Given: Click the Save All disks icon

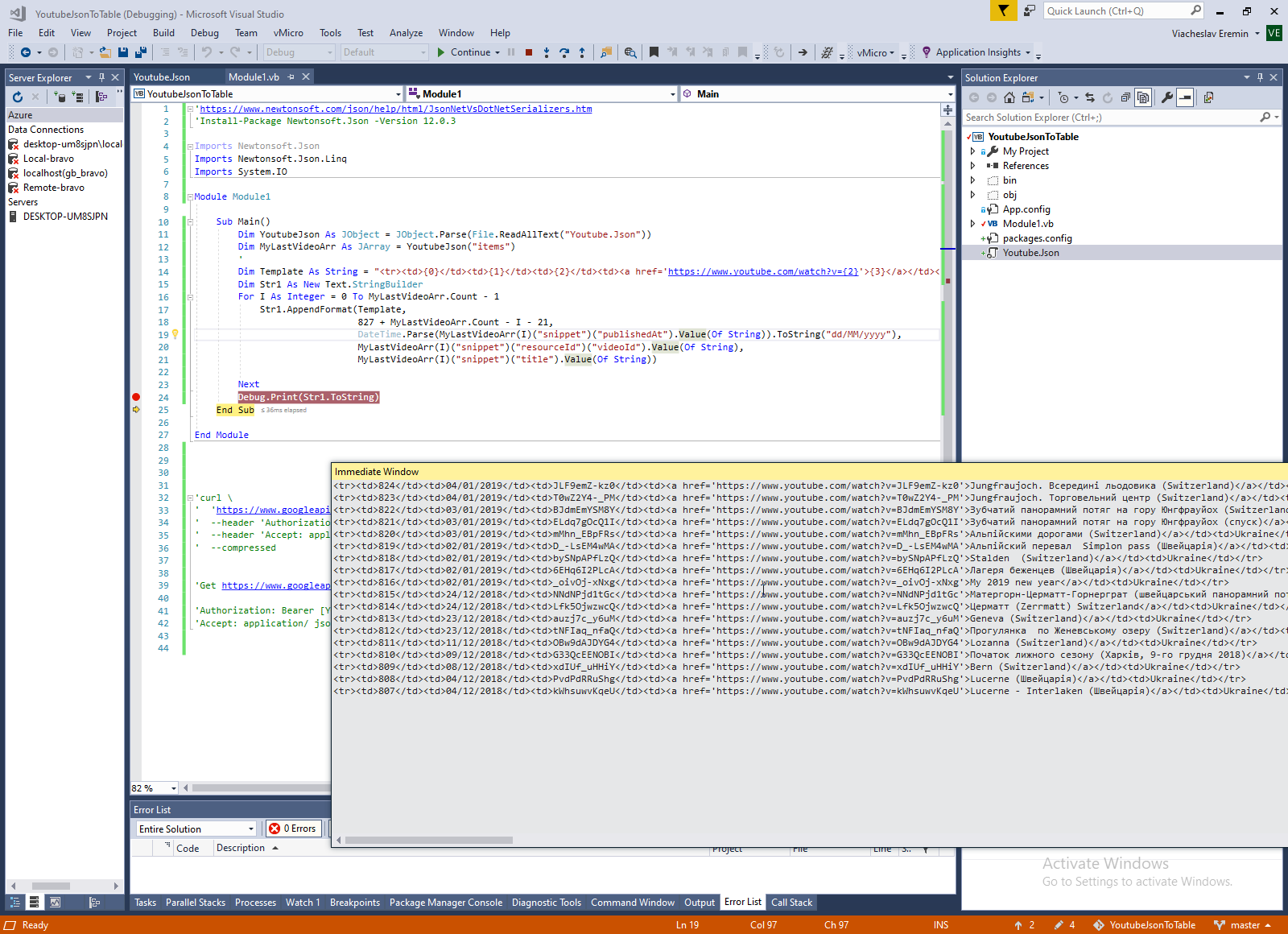Looking at the screenshot, I should (141, 52).
